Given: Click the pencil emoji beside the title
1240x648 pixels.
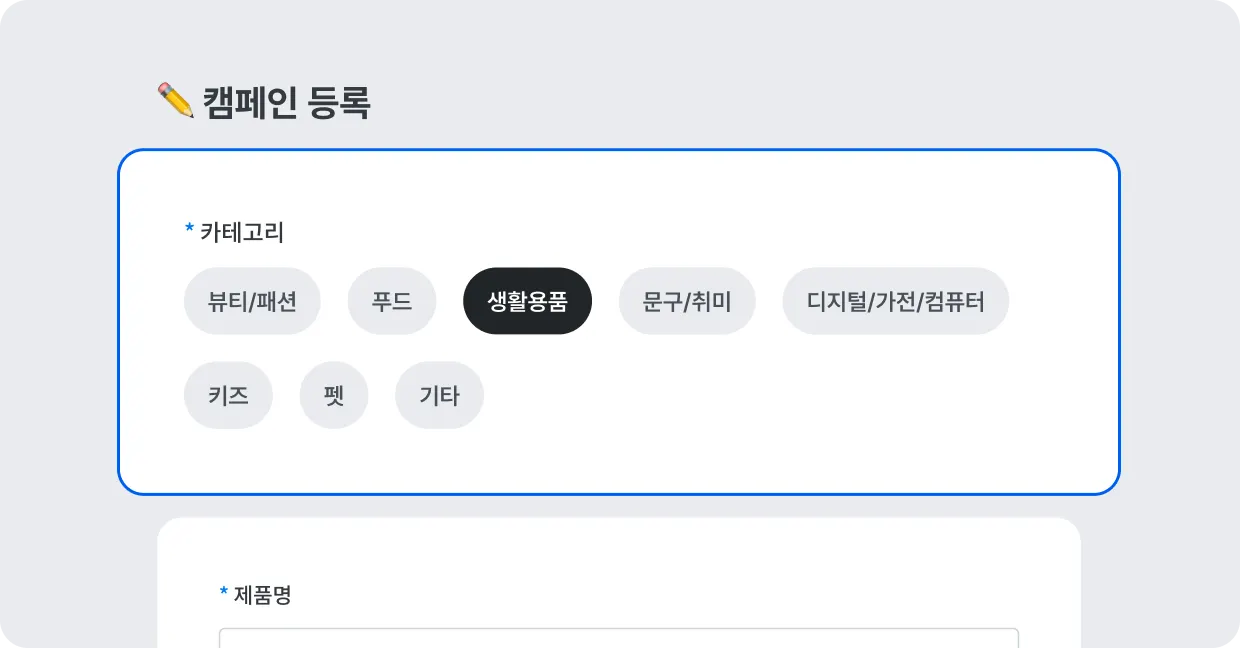Looking at the screenshot, I should (175, 101).
